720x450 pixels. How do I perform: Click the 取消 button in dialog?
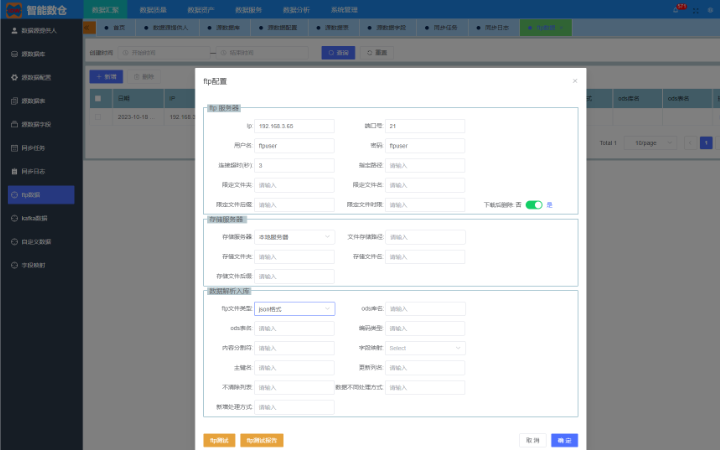point(533,440)
